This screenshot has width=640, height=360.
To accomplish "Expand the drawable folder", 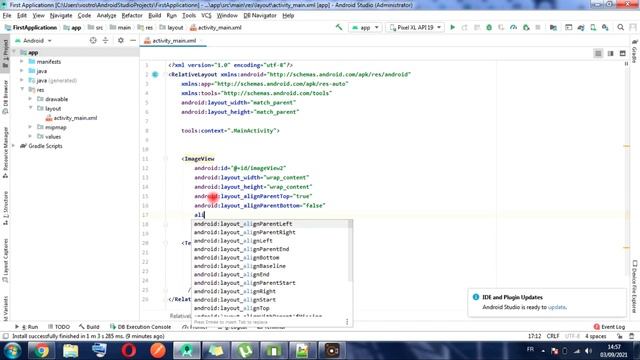I will pyautogui.click(x=30, y=99).
